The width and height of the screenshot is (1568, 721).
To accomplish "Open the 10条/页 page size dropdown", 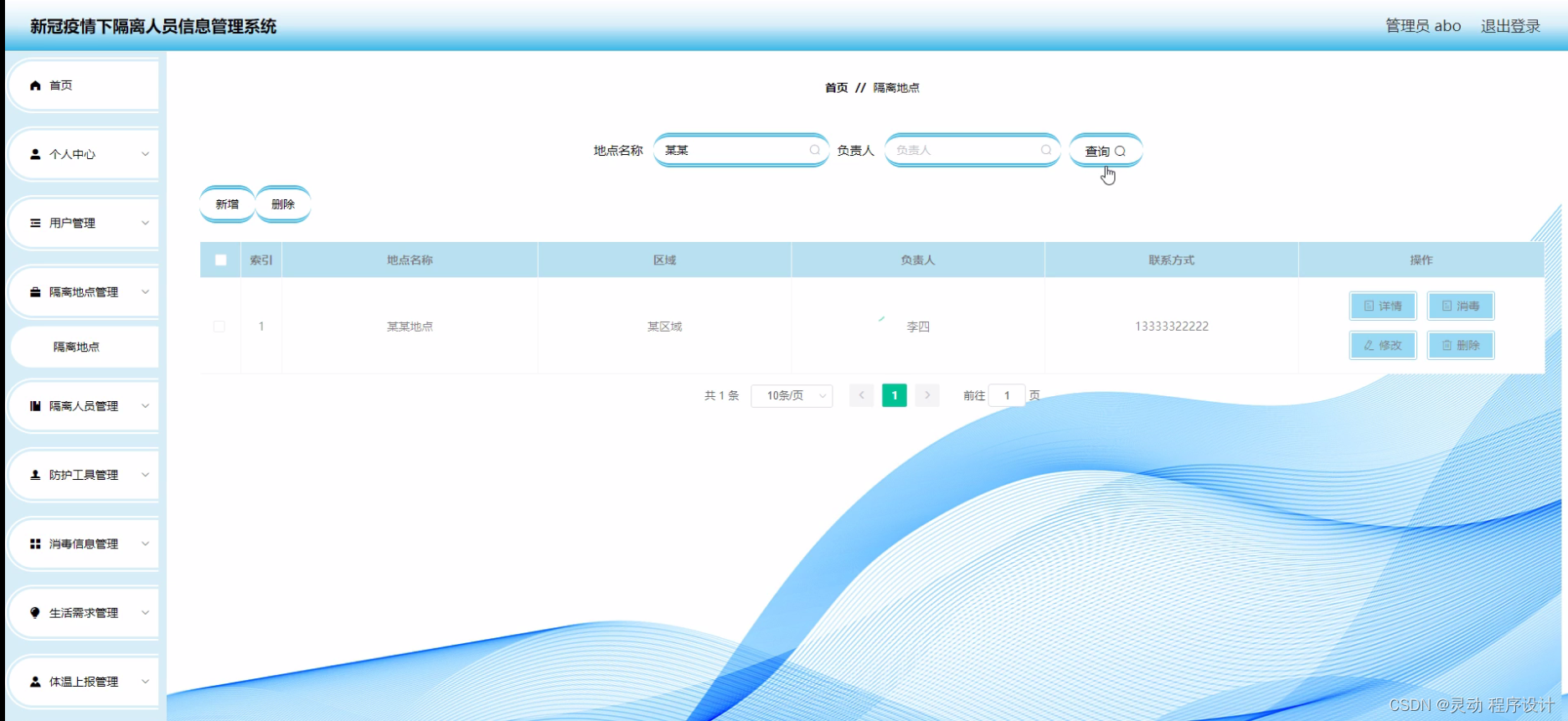I will tap(792, 395).
